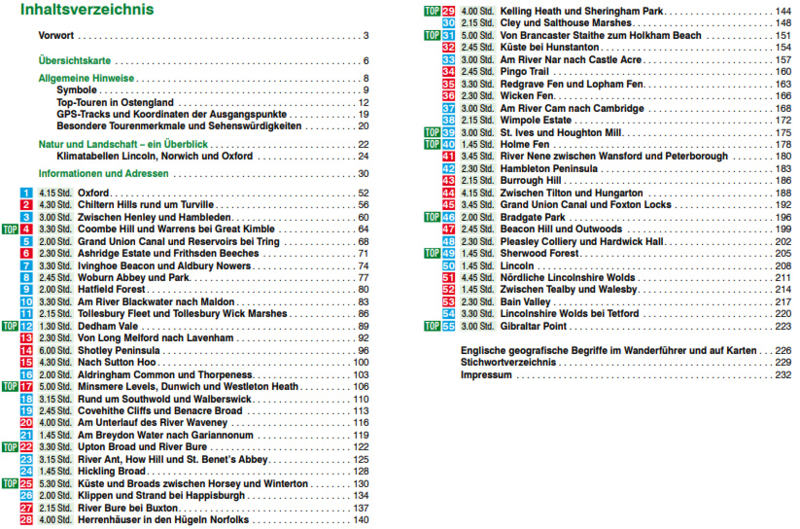Click blue tour number 55 badge
The image size is (800, 529).
(448, 326)
